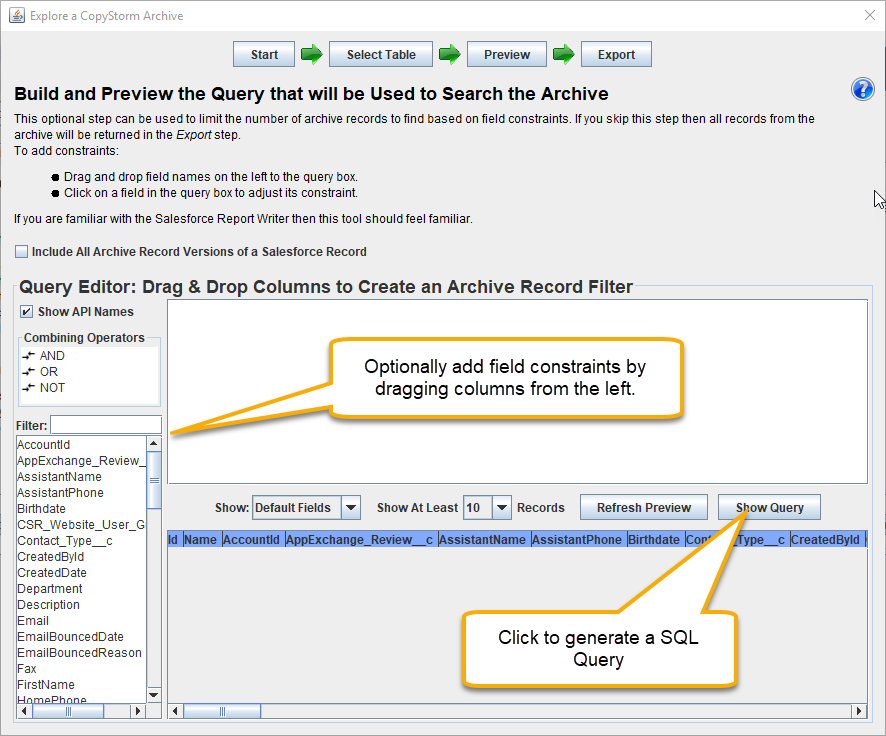Go to the Export step
Viewport: 886px width, 736px height.
point(616,54)
